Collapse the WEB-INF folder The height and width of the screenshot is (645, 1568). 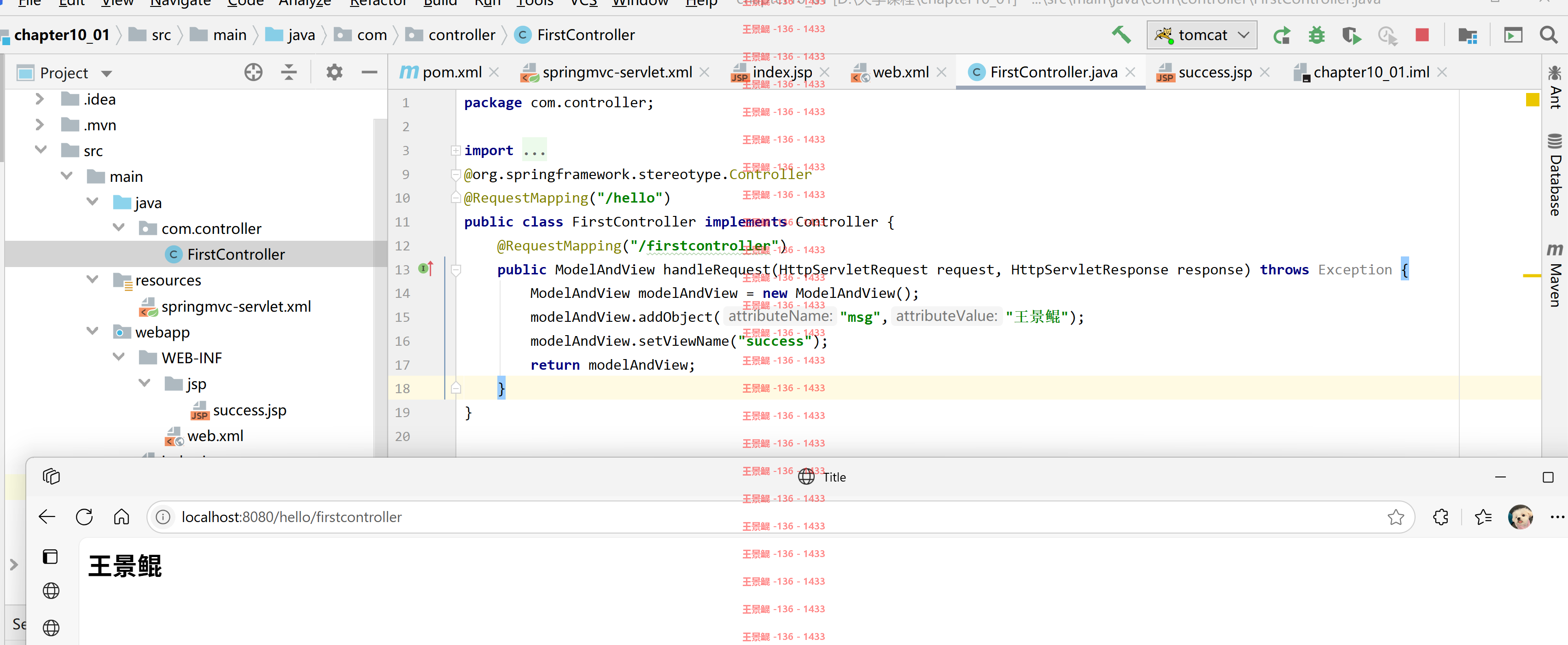(119, 357)
